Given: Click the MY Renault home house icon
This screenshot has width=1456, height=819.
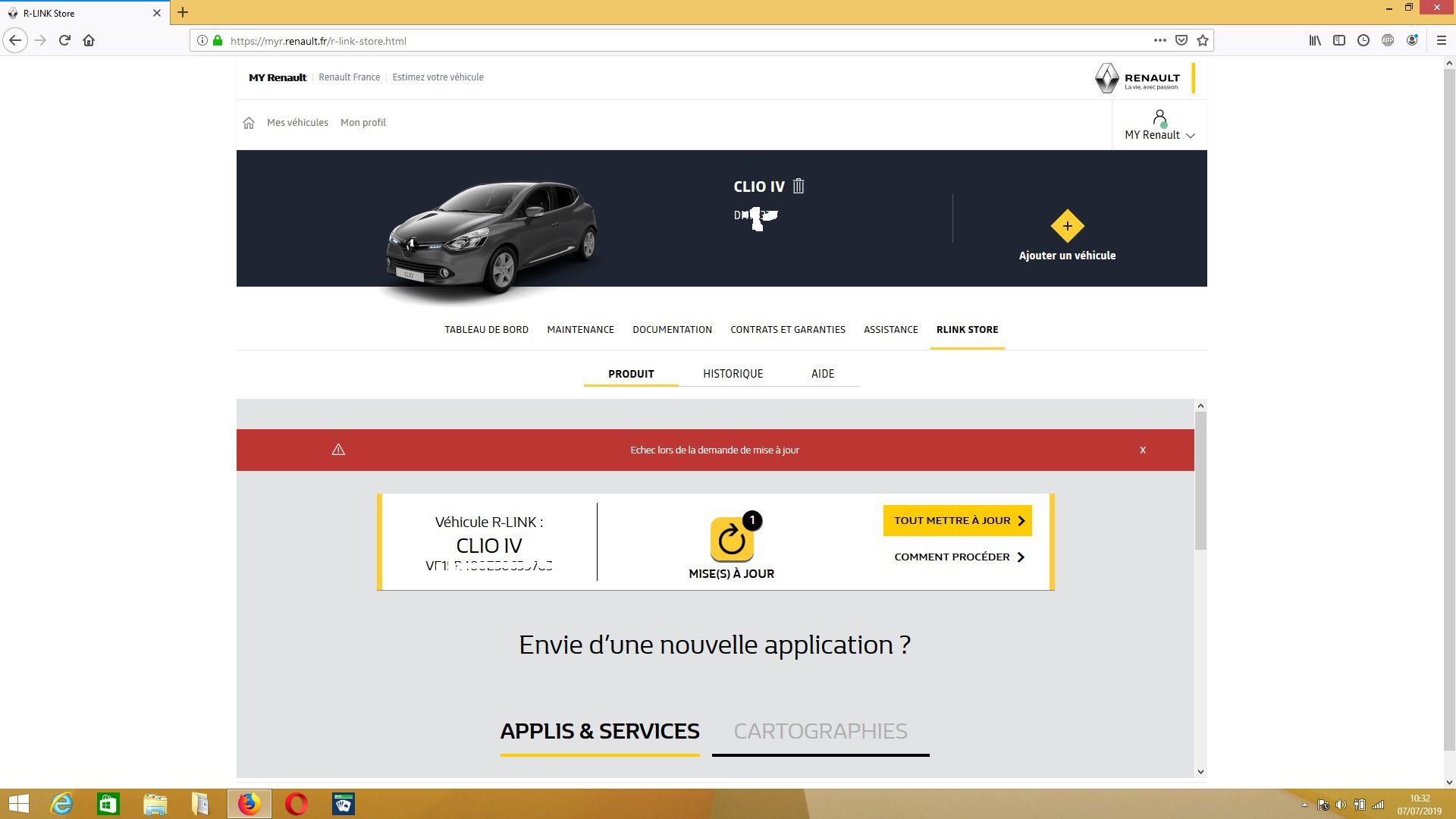Looking at the screenshot, I should point(249,123).
